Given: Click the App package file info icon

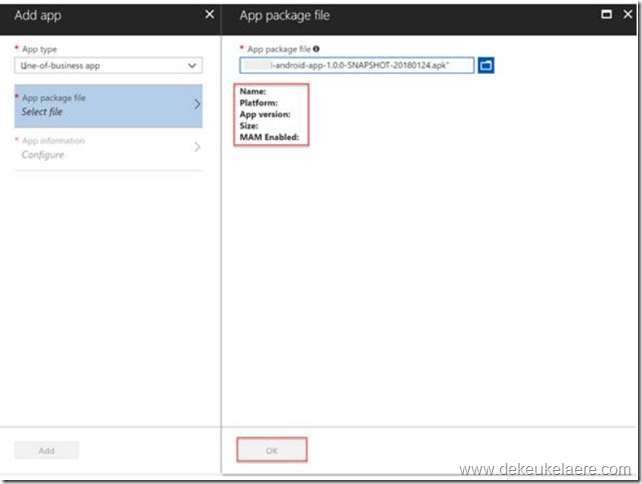Looking at the screenshot, I should click(316, 49).
